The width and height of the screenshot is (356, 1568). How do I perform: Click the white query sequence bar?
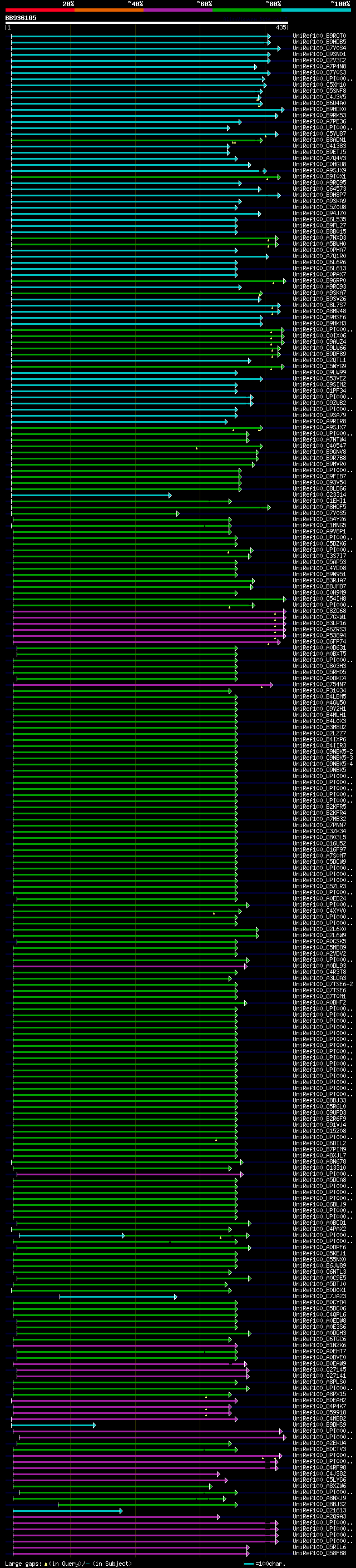coord(147,23)
